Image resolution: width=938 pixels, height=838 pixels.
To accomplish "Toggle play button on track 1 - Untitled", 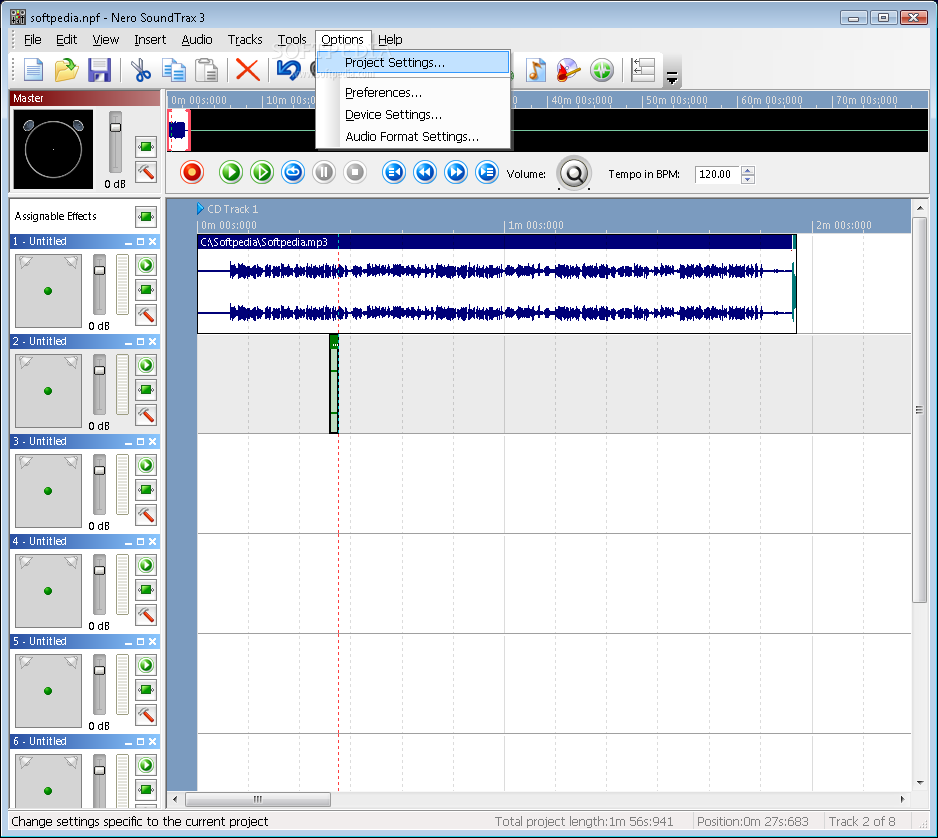I will pyautogui.click(x=146, y=265).
